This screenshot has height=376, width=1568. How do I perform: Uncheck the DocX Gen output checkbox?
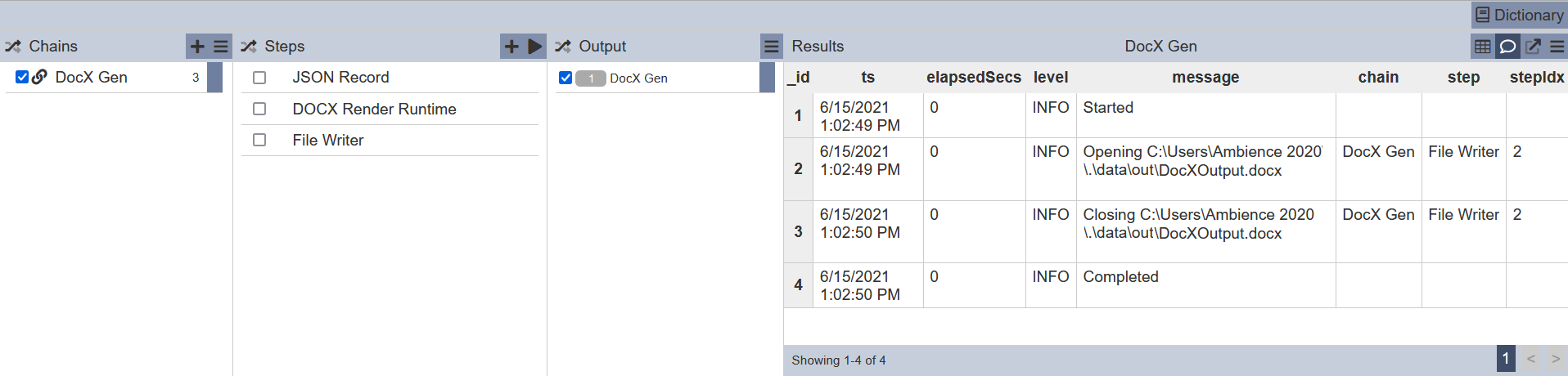point(565,78)
